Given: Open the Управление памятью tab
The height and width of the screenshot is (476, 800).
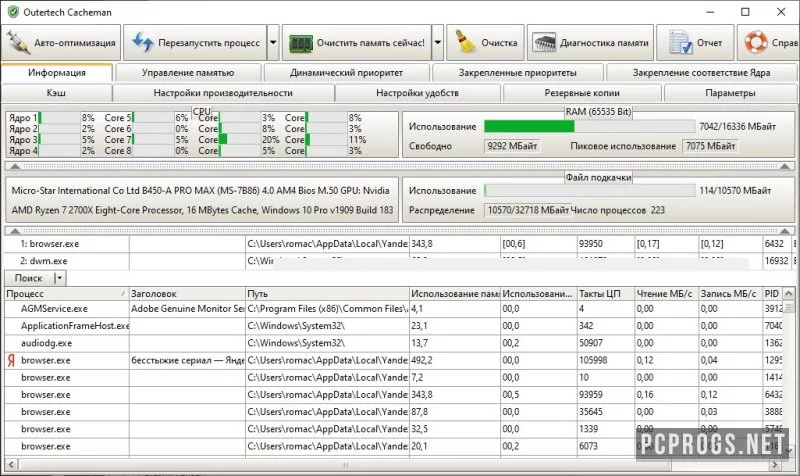Looking at the screenshot, I should point(188,72).
